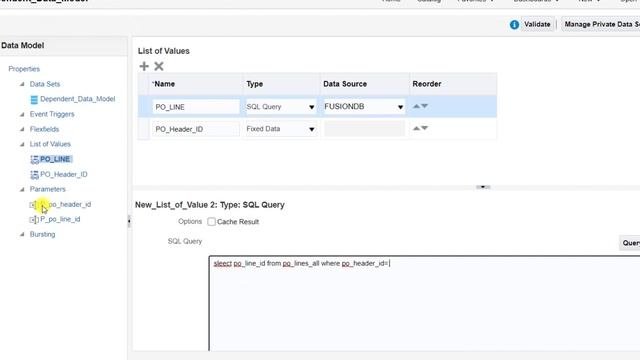Click the PO_LINE name input field

click(x=196, y=107)
